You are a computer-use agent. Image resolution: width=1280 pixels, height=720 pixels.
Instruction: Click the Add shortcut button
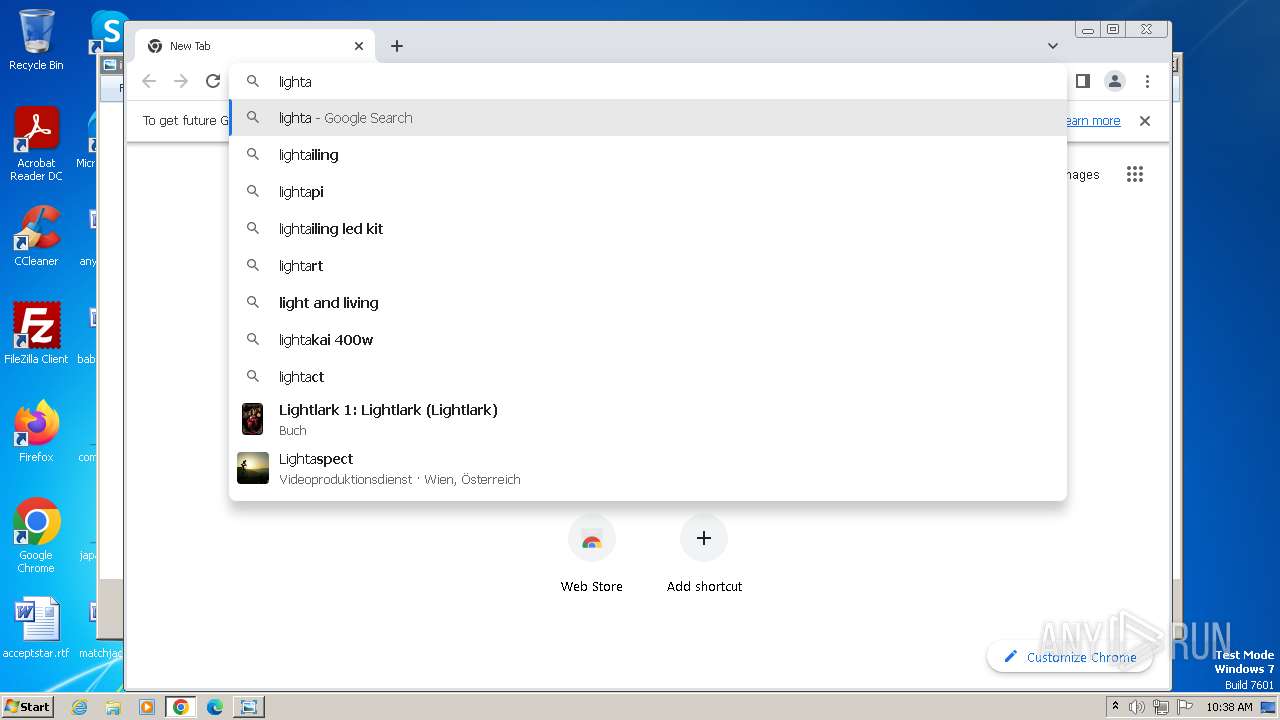tap(704, 555)
